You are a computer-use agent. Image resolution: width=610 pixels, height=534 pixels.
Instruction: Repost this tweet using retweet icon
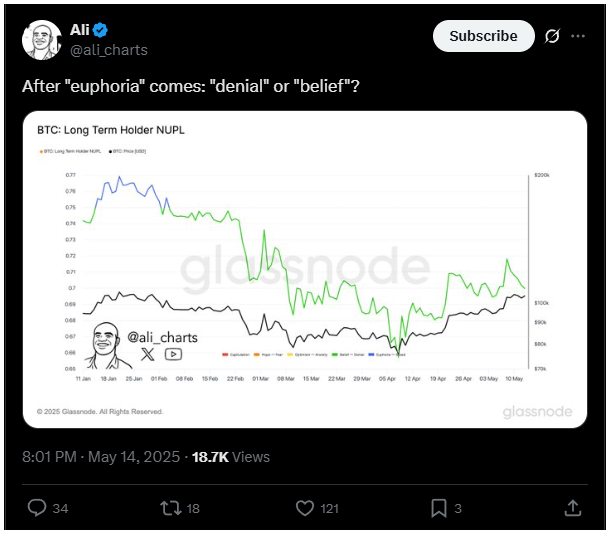point(171,508)
